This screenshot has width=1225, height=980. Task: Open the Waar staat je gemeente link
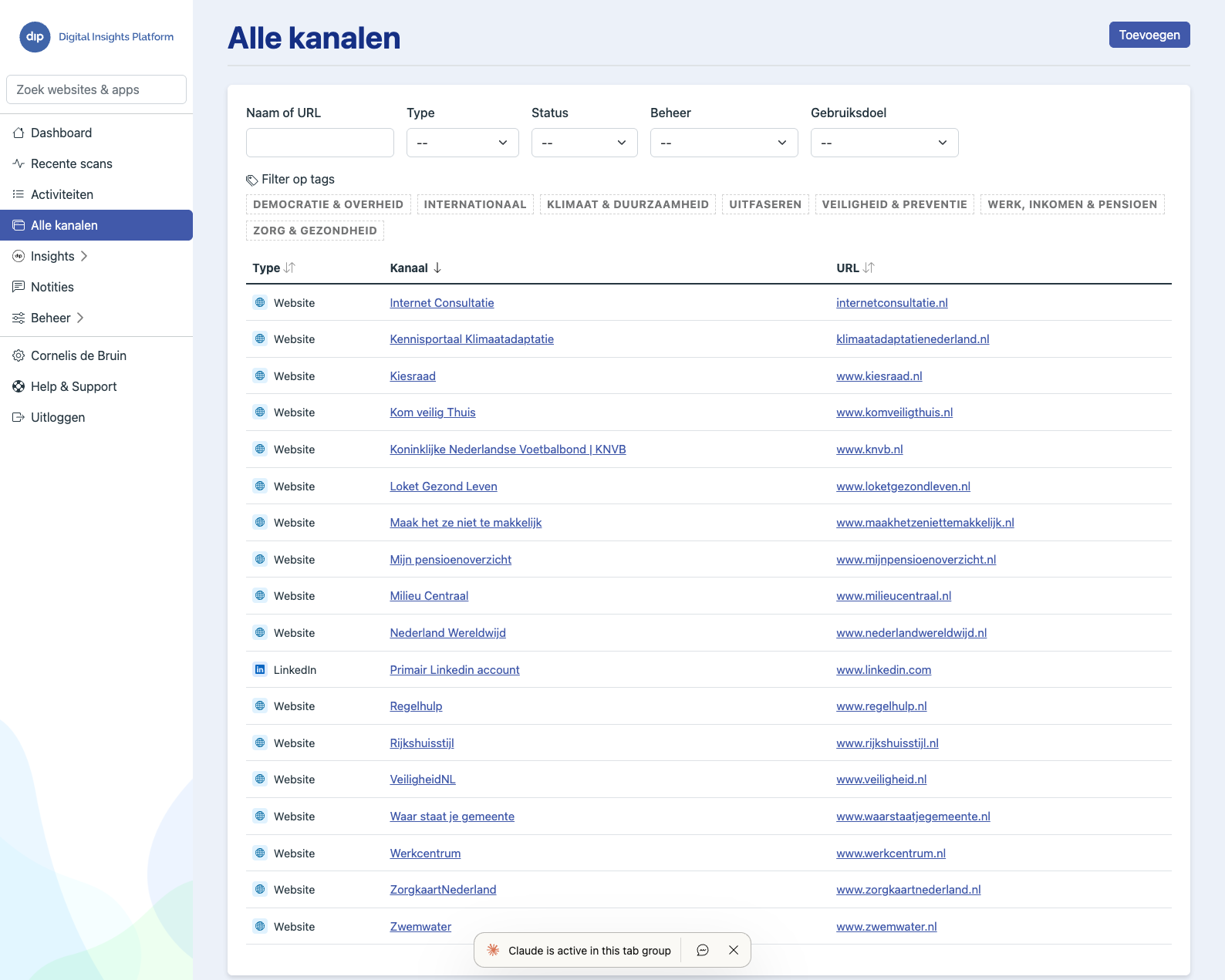coord(452,817)
